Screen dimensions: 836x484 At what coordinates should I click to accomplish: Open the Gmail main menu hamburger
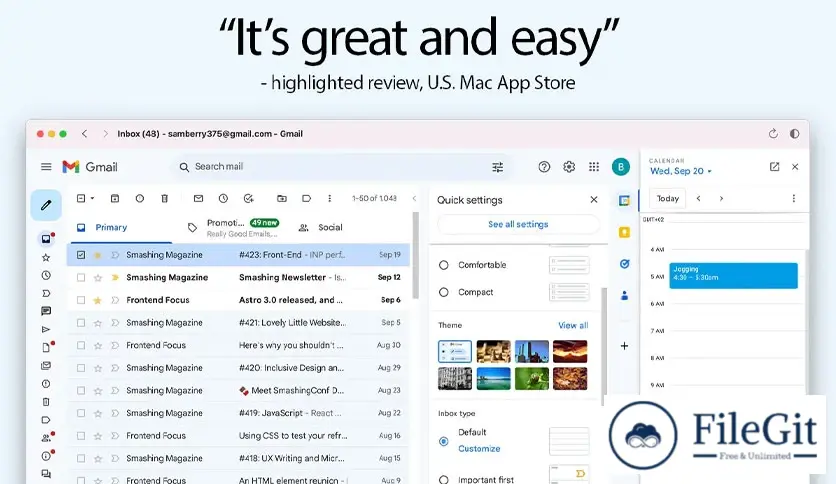coord(46,167)
